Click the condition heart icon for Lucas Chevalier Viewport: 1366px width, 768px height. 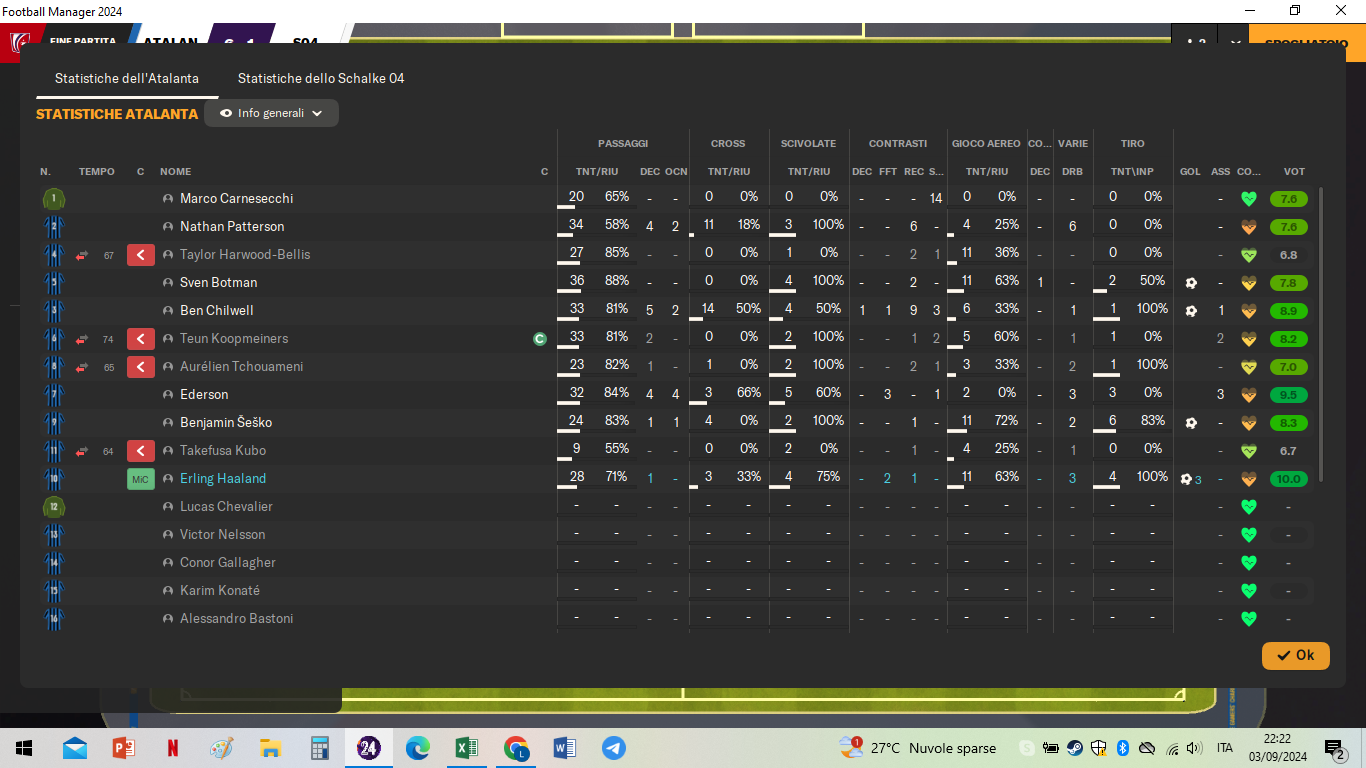pyautogui.click(x=1248, y=507)
